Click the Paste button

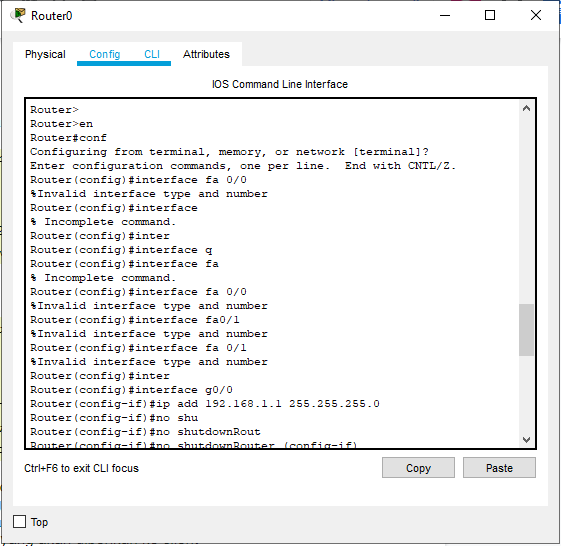[x=499, y=468]
